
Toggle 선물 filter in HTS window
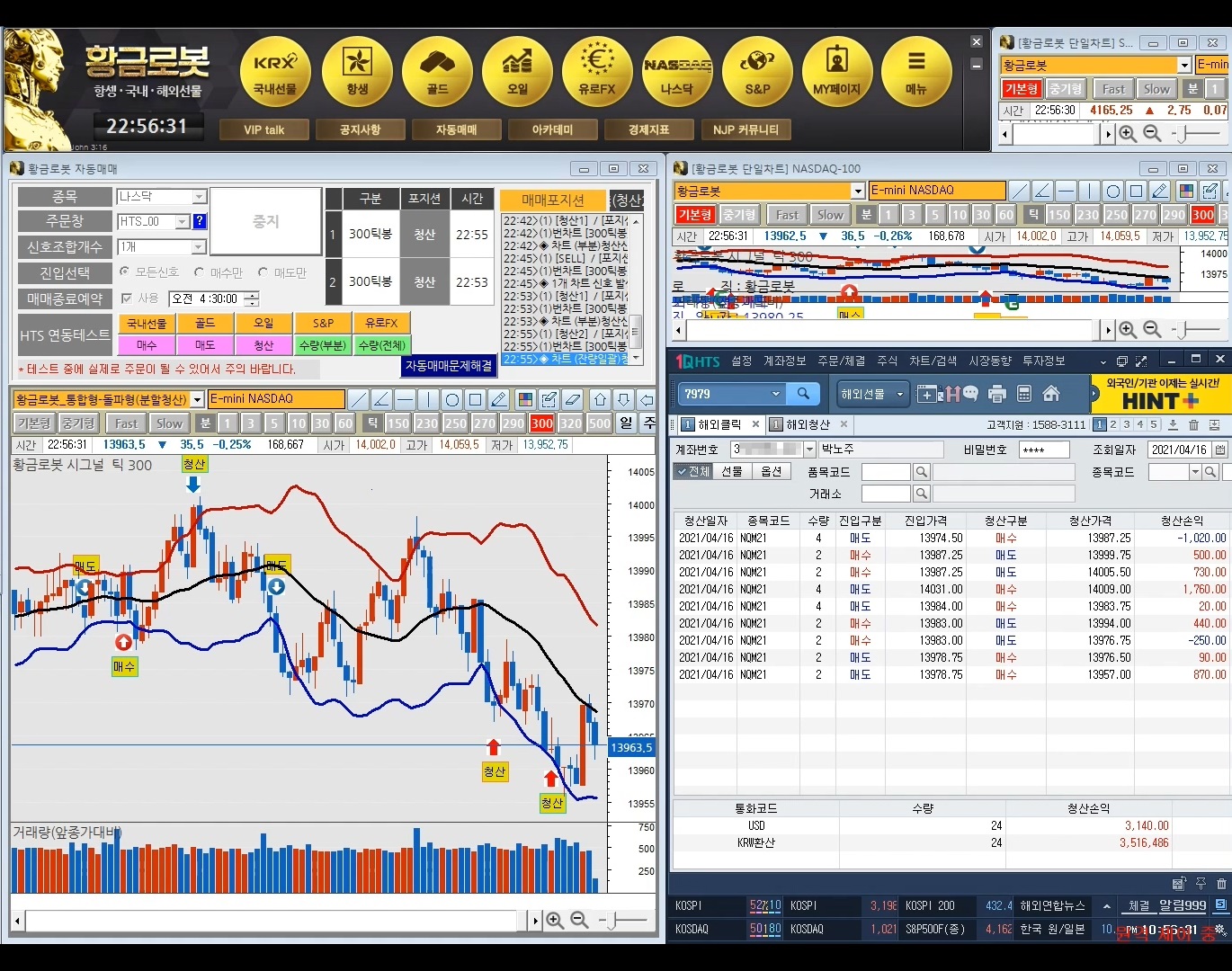(732, 471)
